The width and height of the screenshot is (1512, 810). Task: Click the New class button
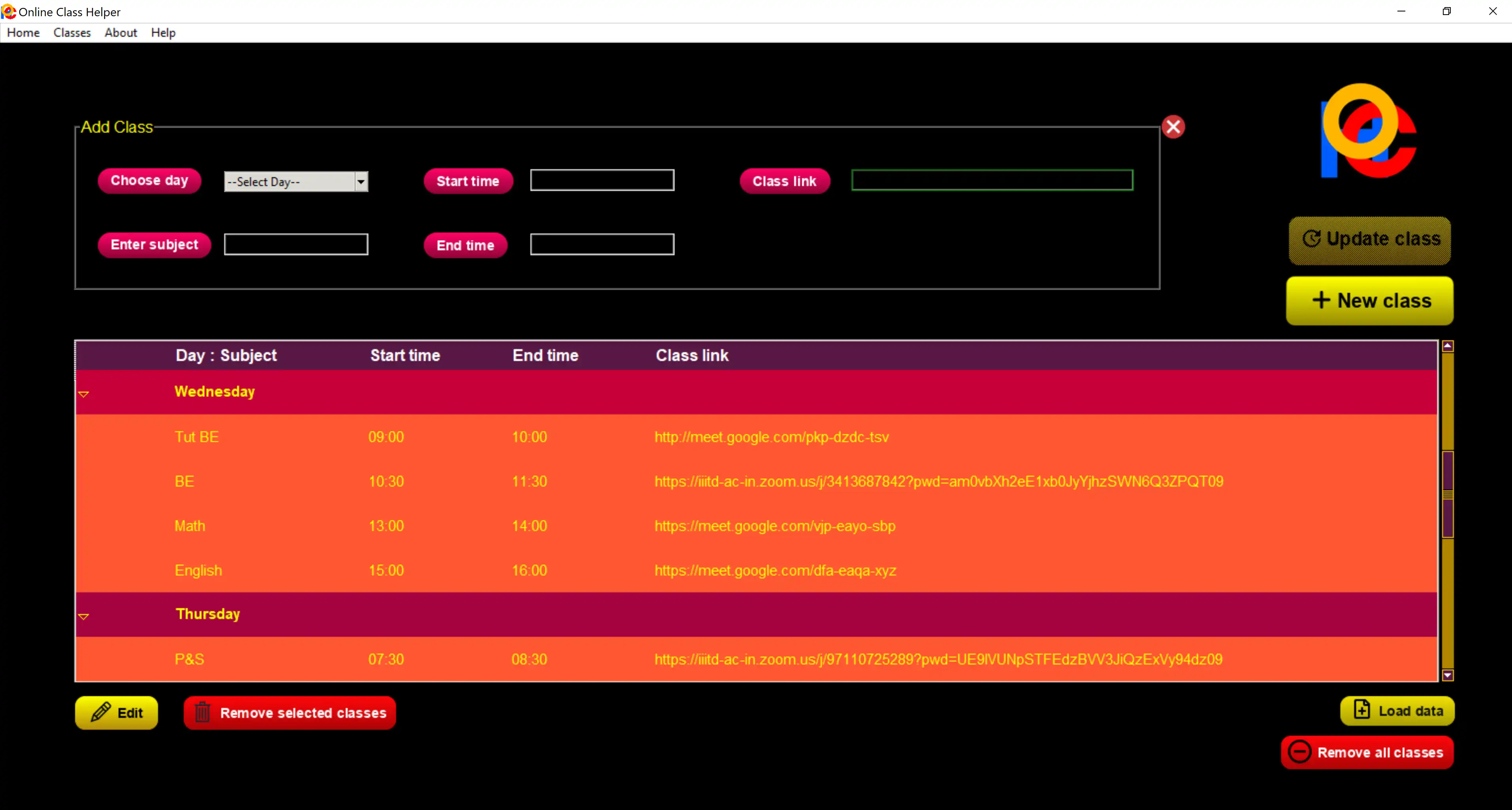[1369, 301]
